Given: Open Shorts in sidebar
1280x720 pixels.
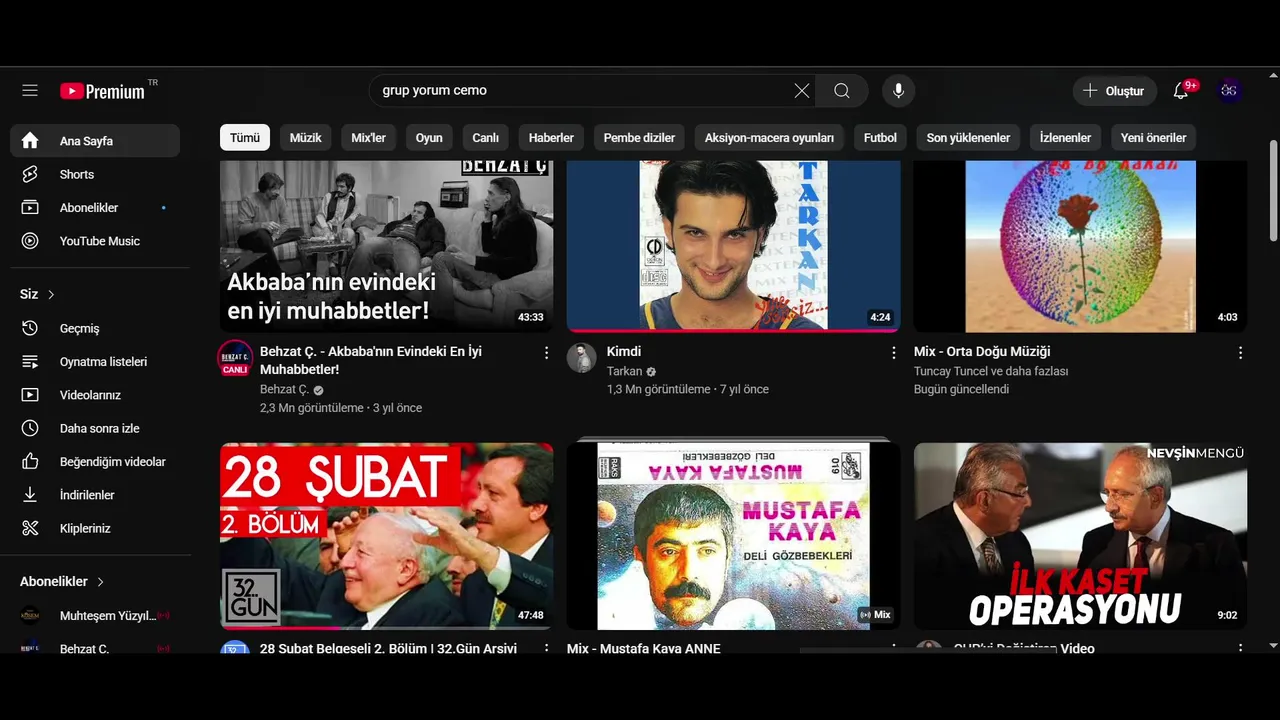Looking at the screenshot, I should pyautogui.click(x=95, y=174).
